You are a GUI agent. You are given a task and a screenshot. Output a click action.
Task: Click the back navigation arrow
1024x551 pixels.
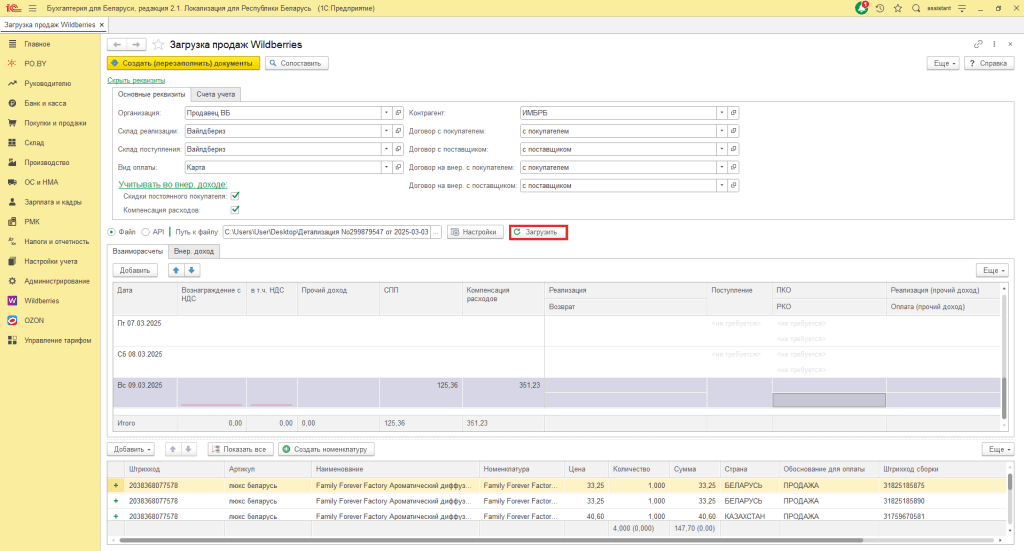(116, 45)
